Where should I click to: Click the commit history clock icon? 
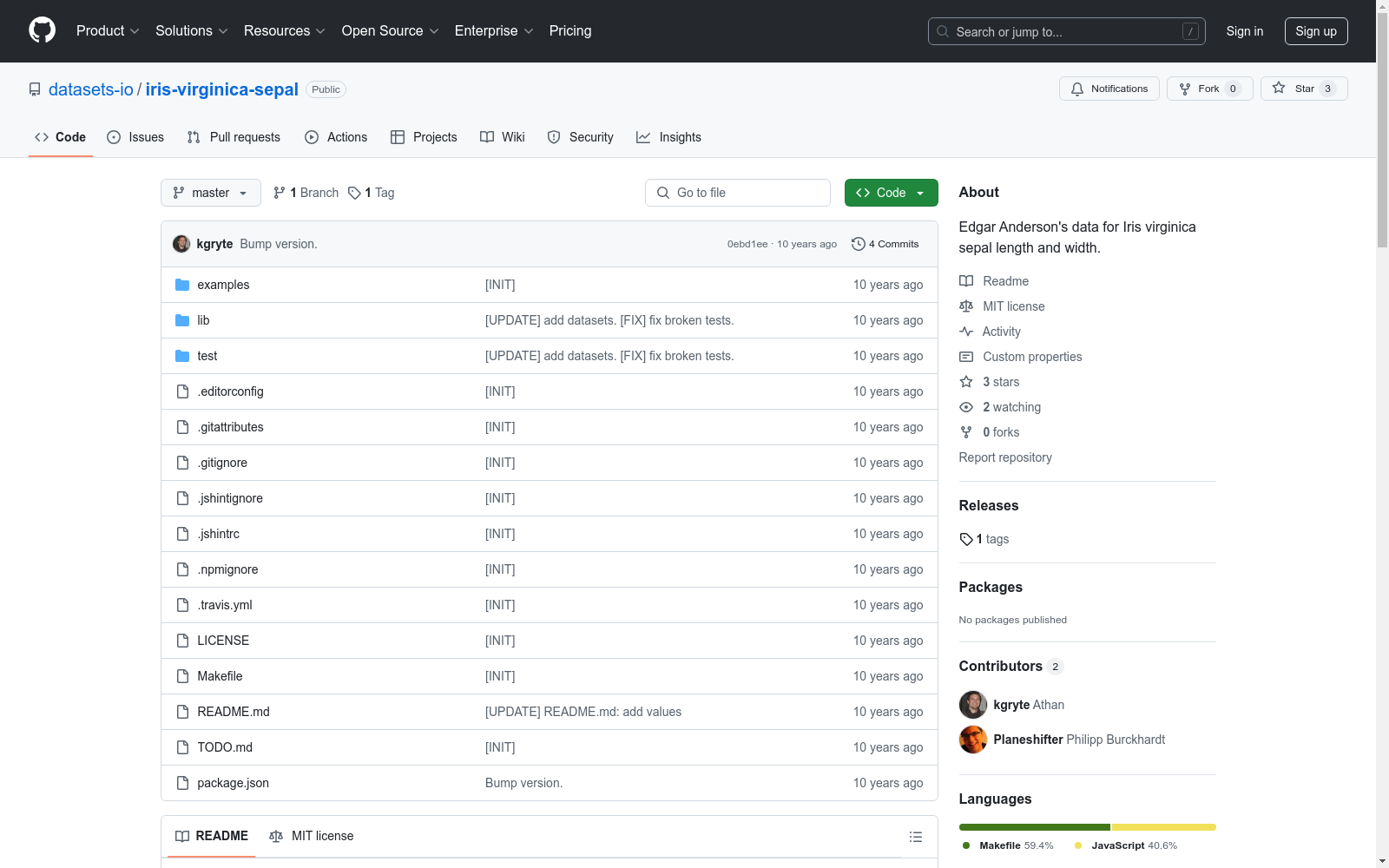coord(858,244)
